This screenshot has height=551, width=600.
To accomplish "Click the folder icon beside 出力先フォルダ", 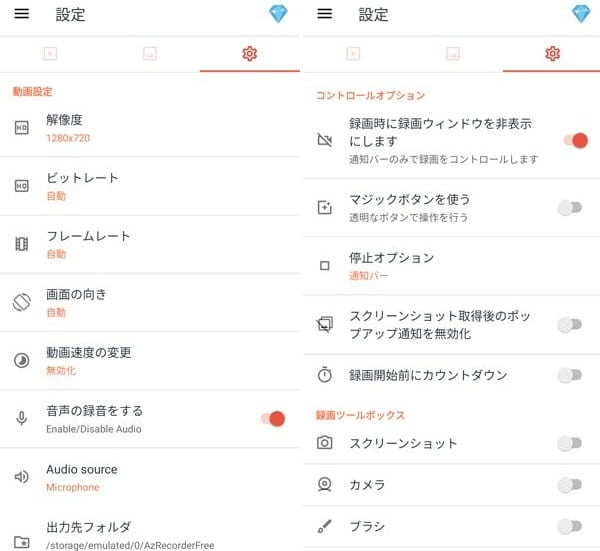I will tap(21, 541).
